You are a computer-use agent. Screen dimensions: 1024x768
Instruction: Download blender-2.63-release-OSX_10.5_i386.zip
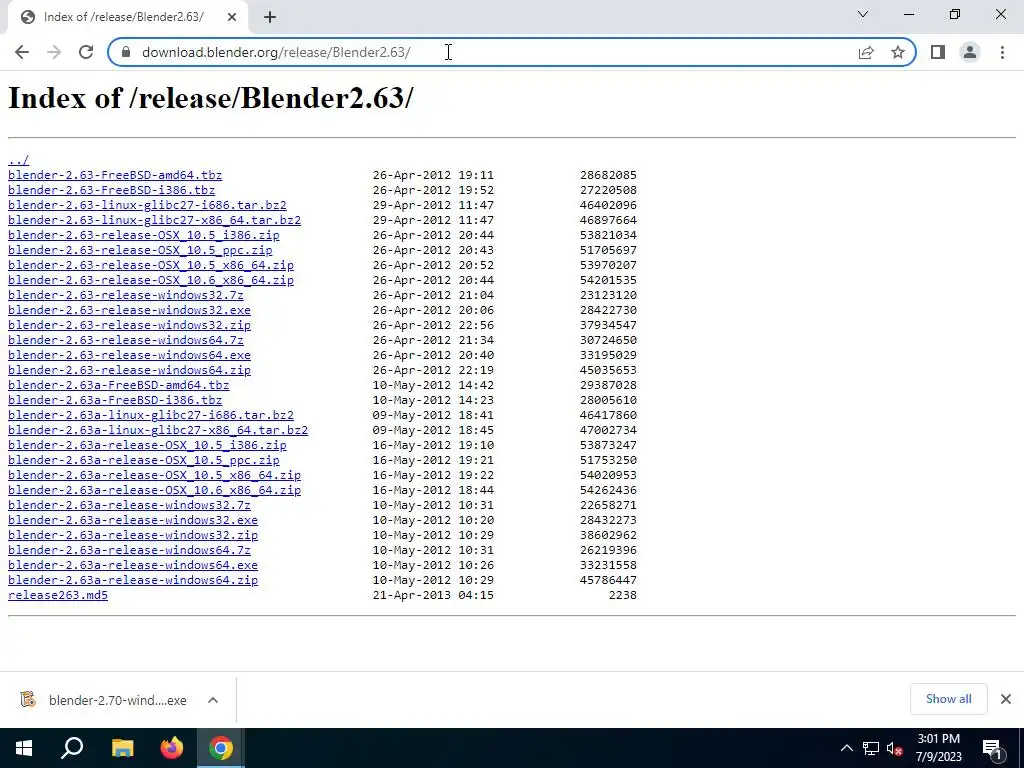pos(144,235)
